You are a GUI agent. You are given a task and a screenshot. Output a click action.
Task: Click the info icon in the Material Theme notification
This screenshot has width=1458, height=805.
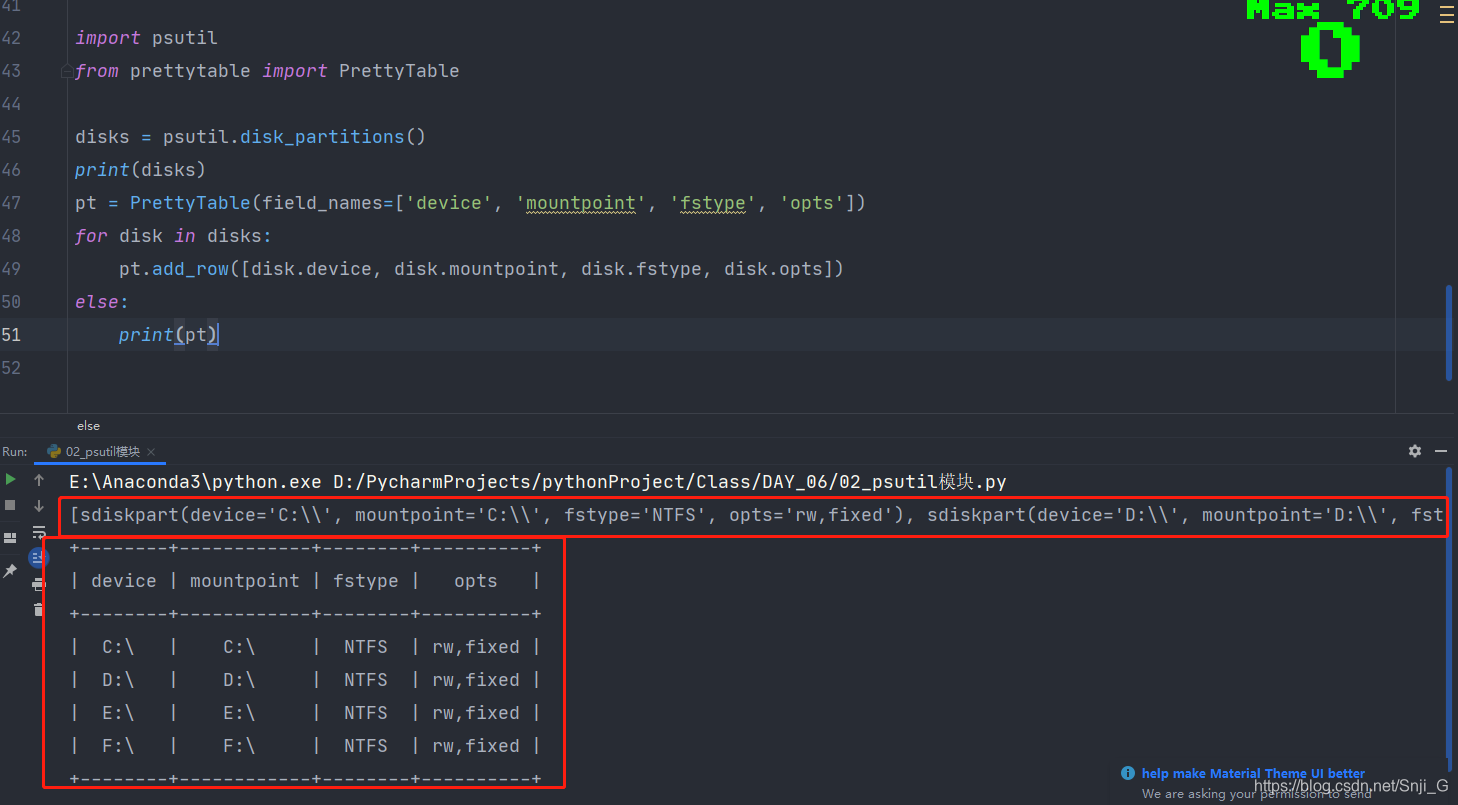coord(1128,773)
